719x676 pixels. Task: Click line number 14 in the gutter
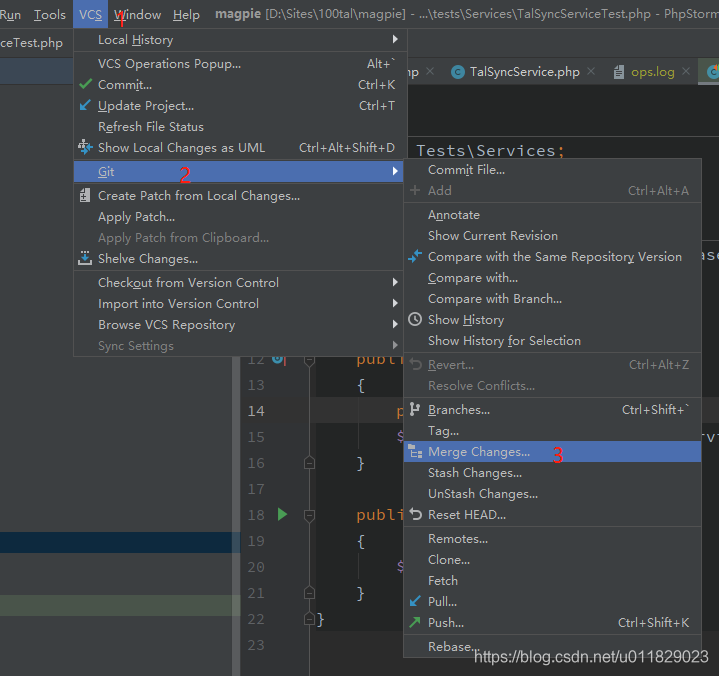[256, 411]
